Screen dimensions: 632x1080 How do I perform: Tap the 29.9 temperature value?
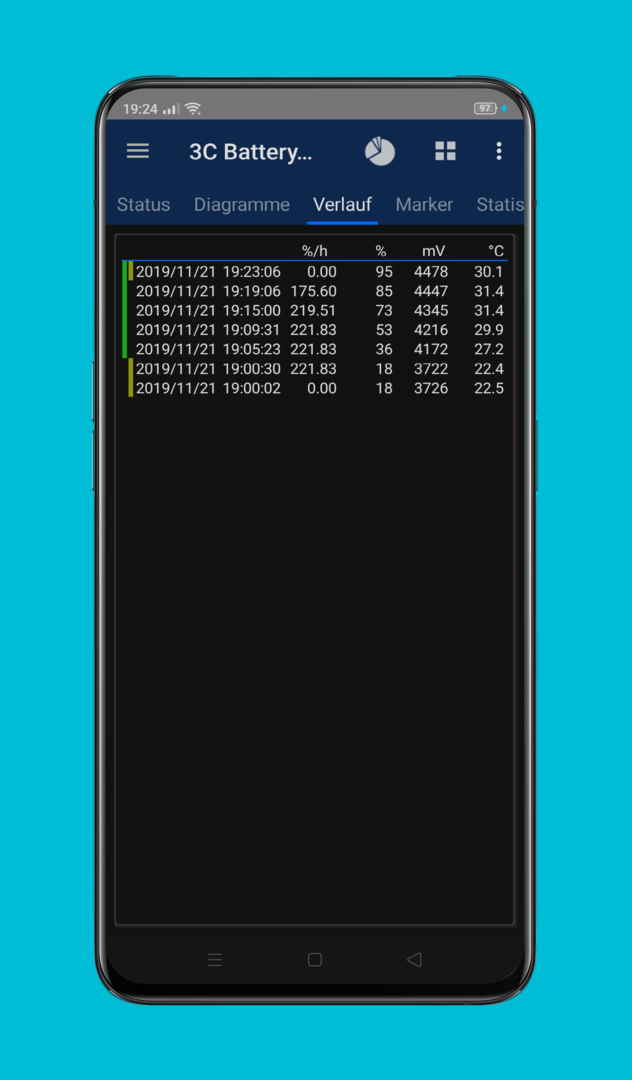[489, 330]
